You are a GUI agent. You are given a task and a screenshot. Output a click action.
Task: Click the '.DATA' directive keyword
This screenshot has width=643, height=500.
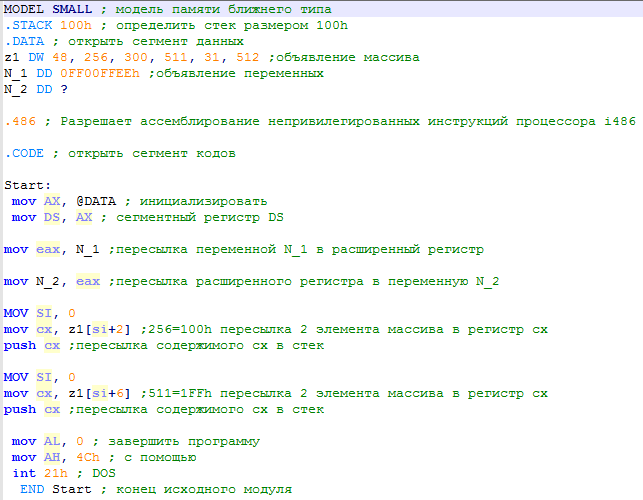(x=24, y=41)
